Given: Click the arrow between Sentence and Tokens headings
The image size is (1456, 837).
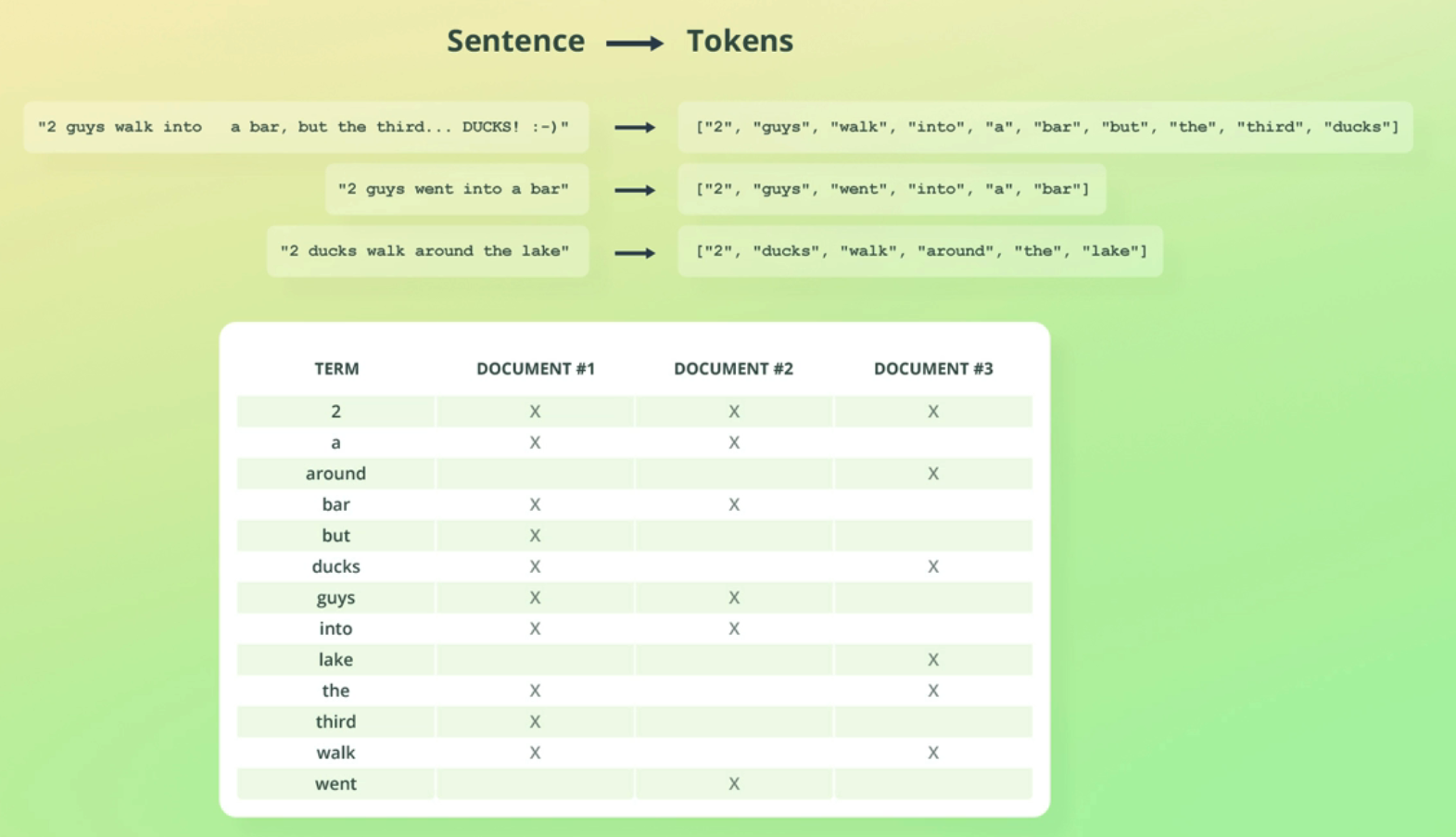Looking at the screenshot, I should click(x=635, y=43).
